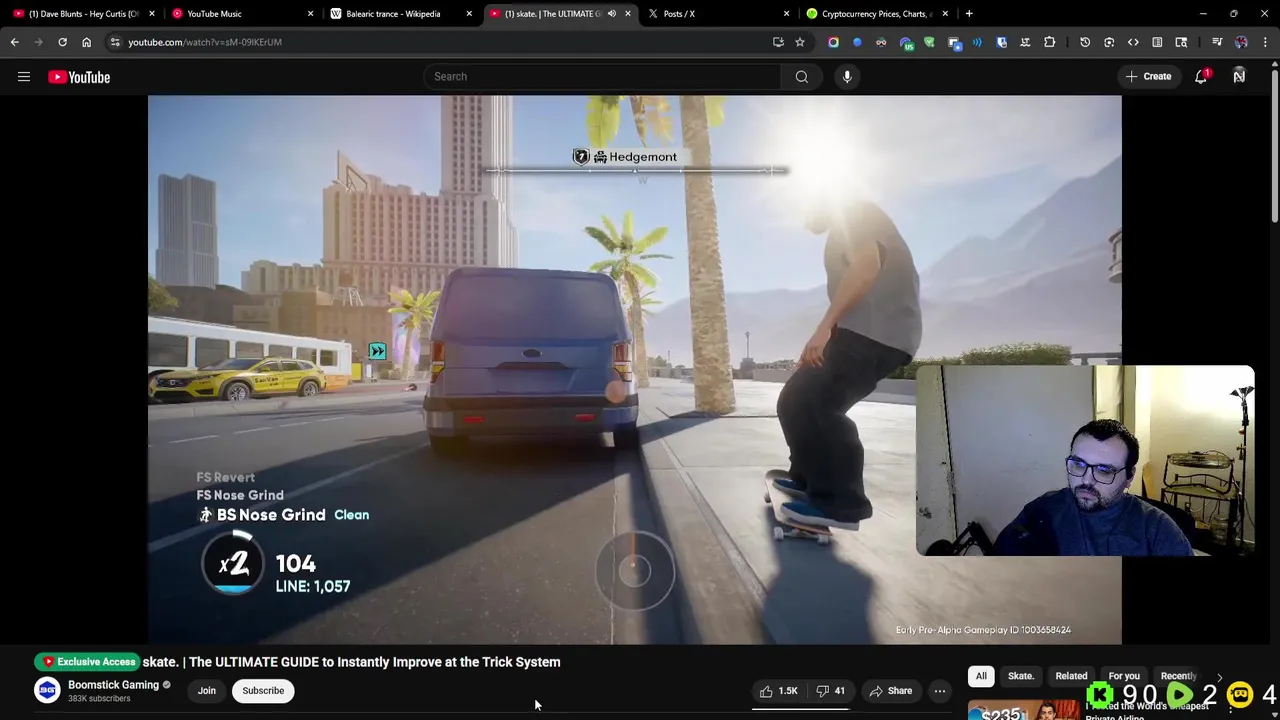Open site information icon in address bar

click(x=116, y=42)
